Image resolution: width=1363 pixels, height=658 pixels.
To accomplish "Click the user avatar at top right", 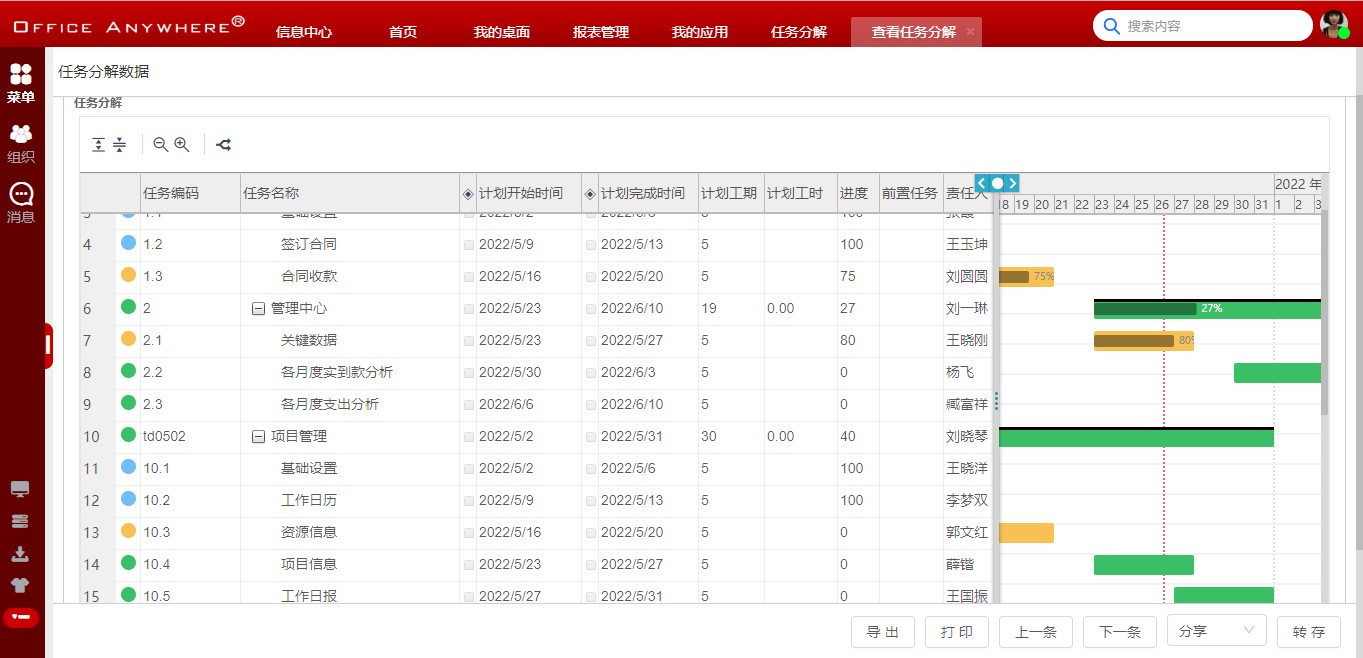I will click(1335, 25).
